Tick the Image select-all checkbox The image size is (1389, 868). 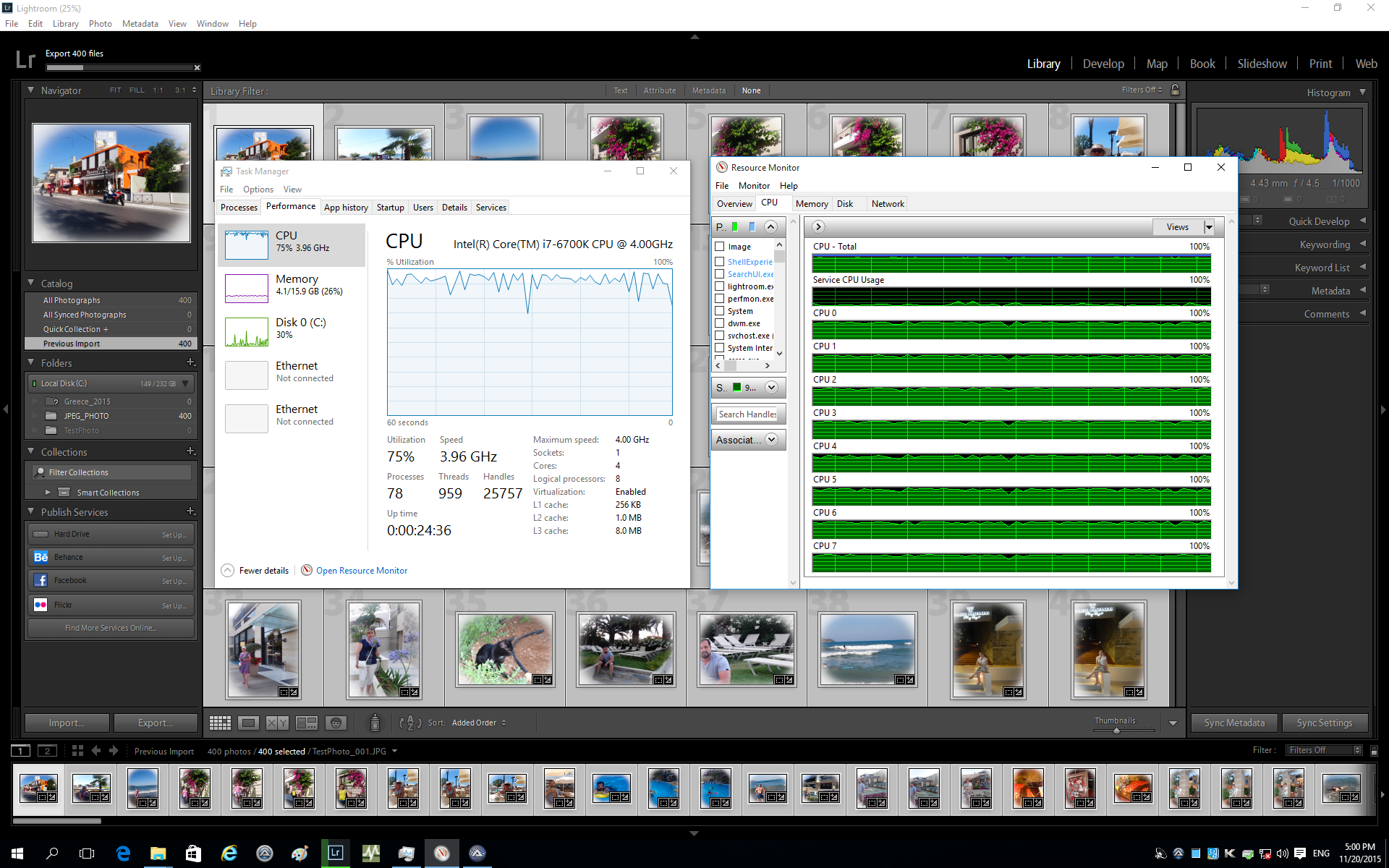click(720, 247)
